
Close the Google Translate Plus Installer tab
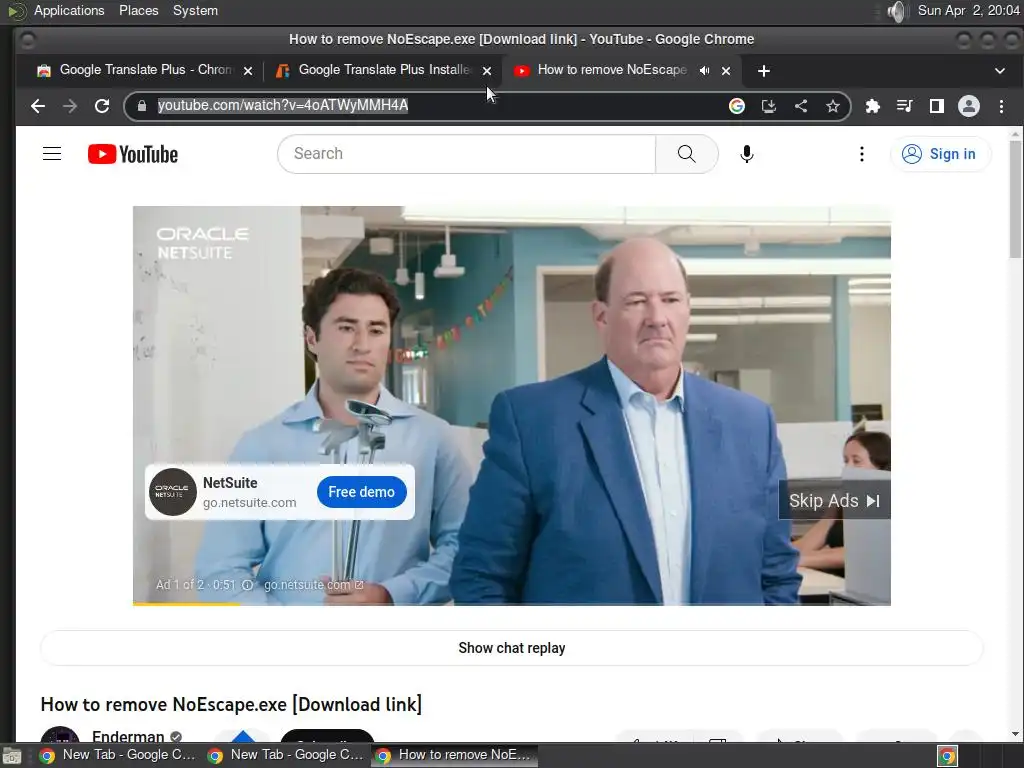tap(487, 71)
